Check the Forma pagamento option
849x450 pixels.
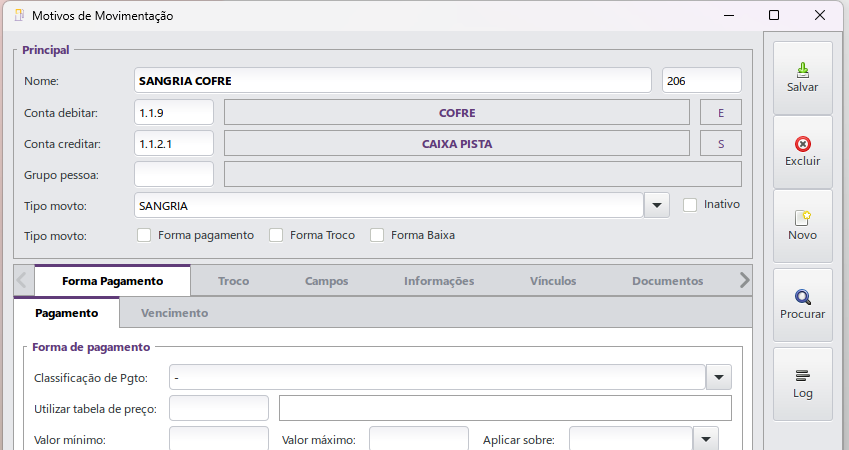[144, 236]
